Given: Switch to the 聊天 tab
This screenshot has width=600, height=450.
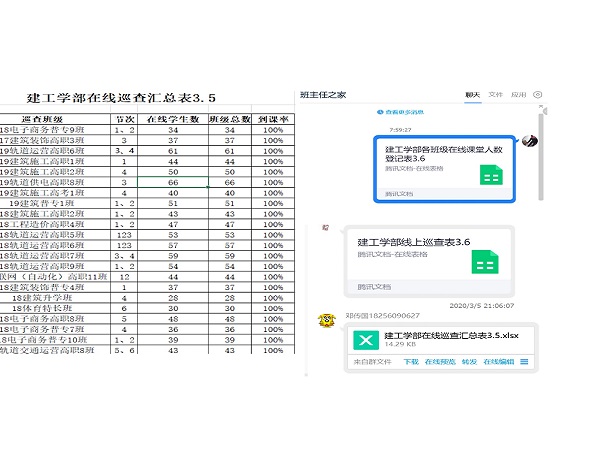Looking at the screenshot, I should click(x=473, y=94).
